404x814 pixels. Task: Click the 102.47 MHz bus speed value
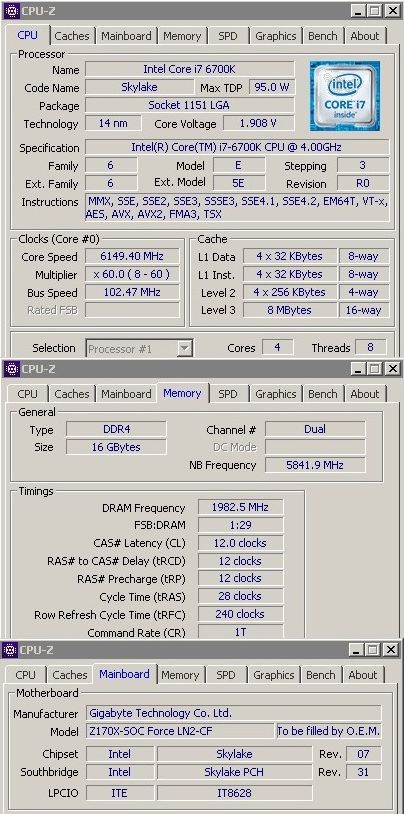point(133,292)
